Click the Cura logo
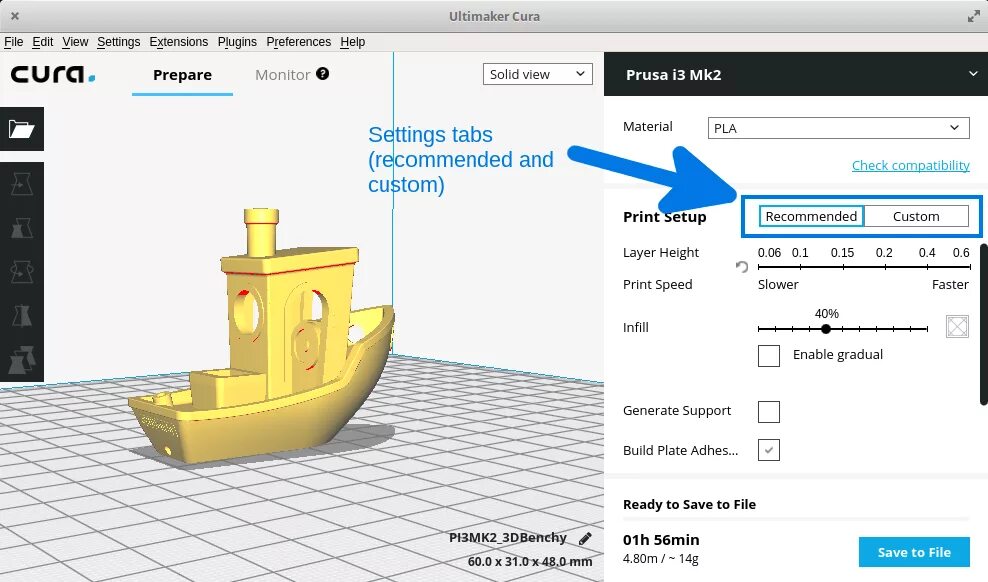 pos(53,74)
